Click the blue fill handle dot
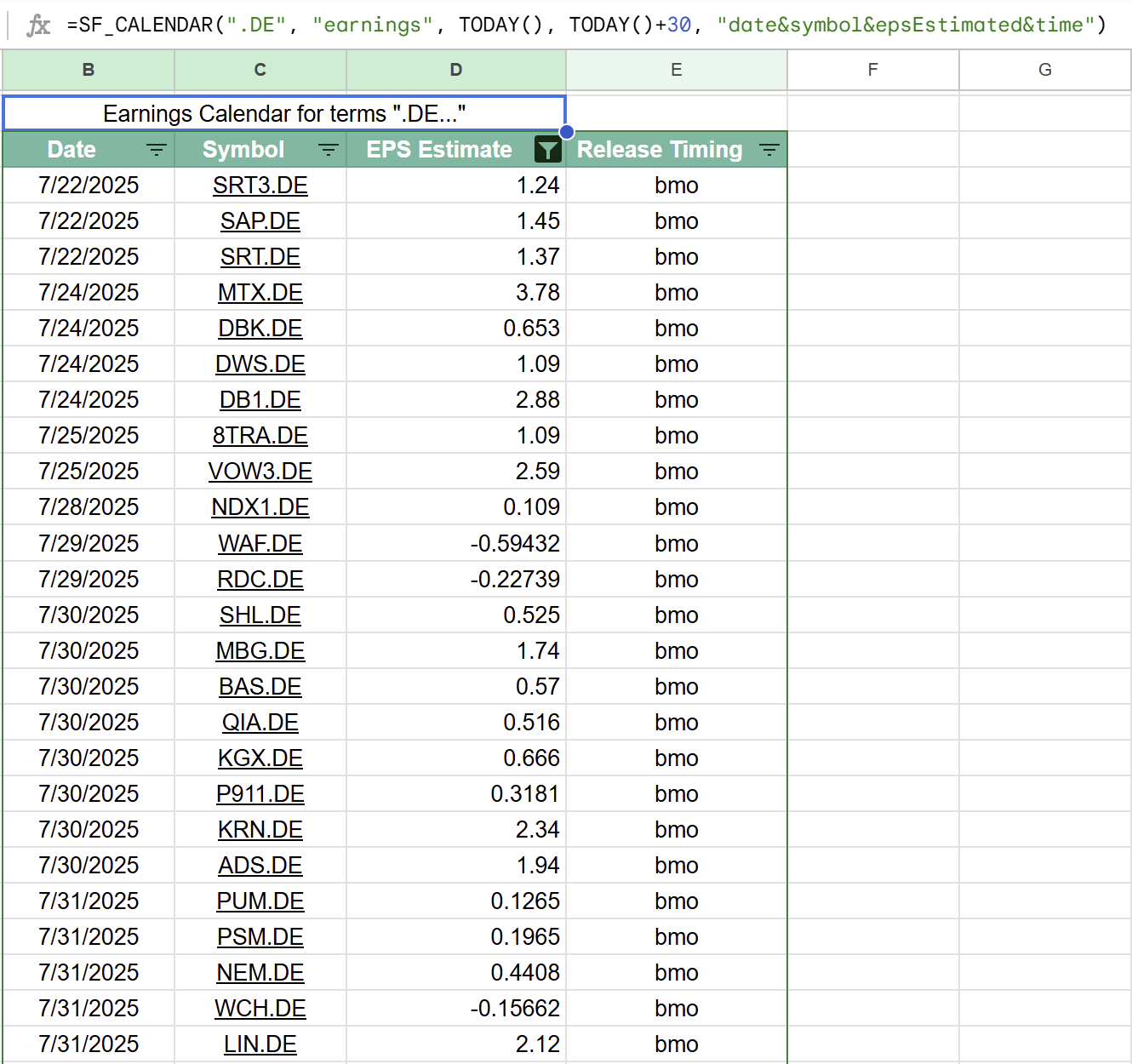This screenshot has height=1064, width=1132. (x=565, y=131)
